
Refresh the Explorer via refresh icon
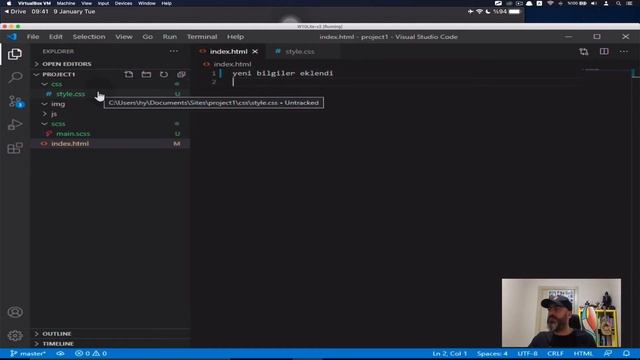[164, 74]
